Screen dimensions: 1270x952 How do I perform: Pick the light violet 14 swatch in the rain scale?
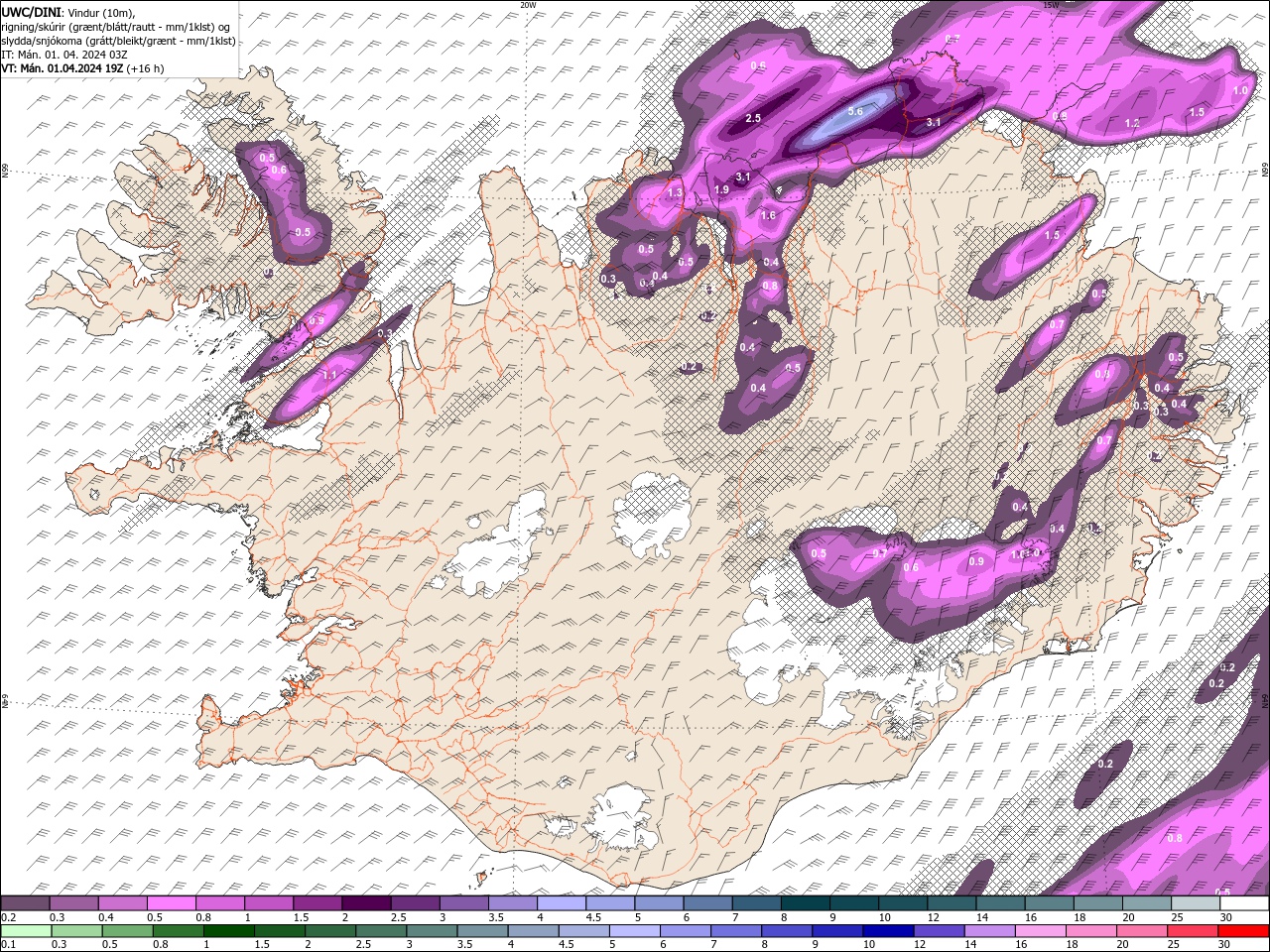click(989, 931)
